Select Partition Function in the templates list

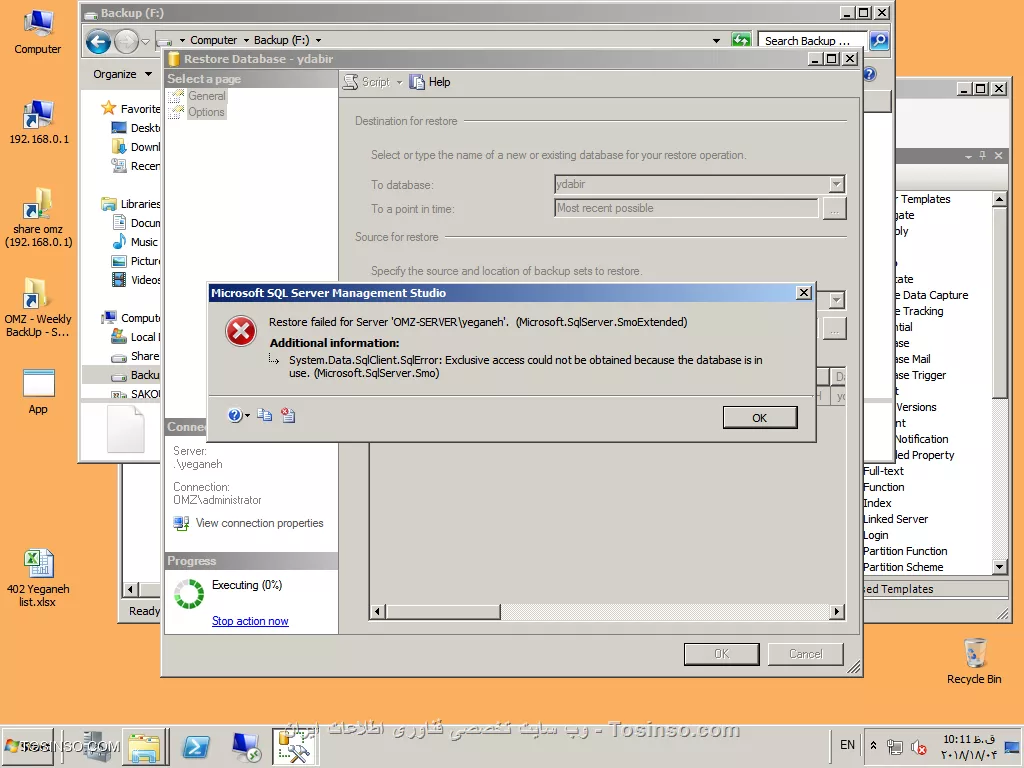pyautogui.click(x=905, y=551)
